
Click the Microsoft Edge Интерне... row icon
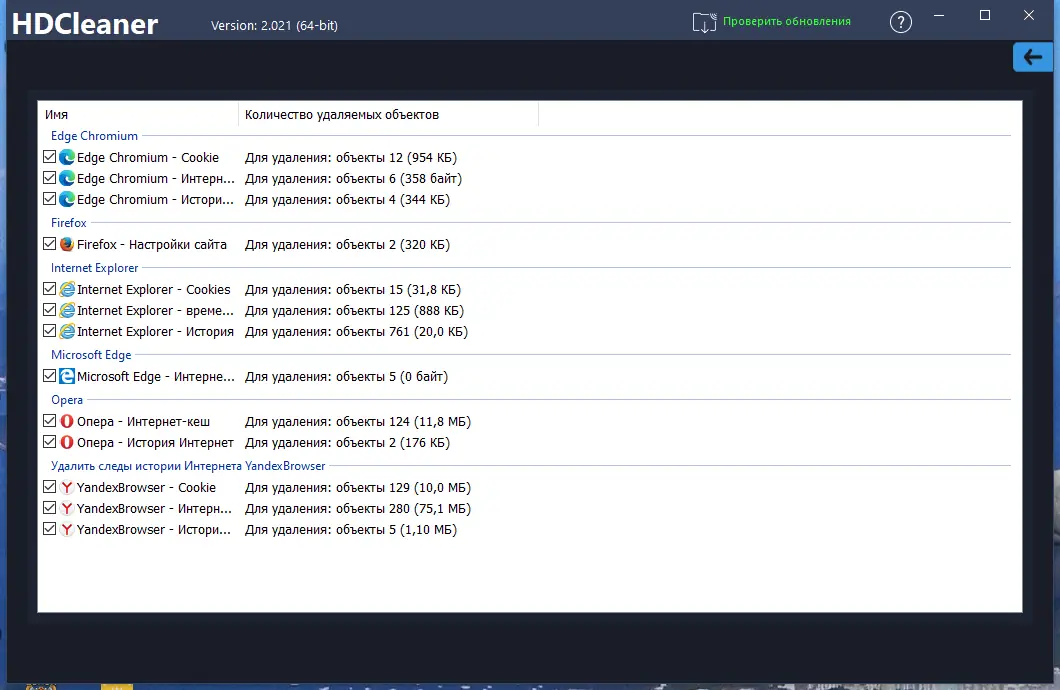click(67, 376)
